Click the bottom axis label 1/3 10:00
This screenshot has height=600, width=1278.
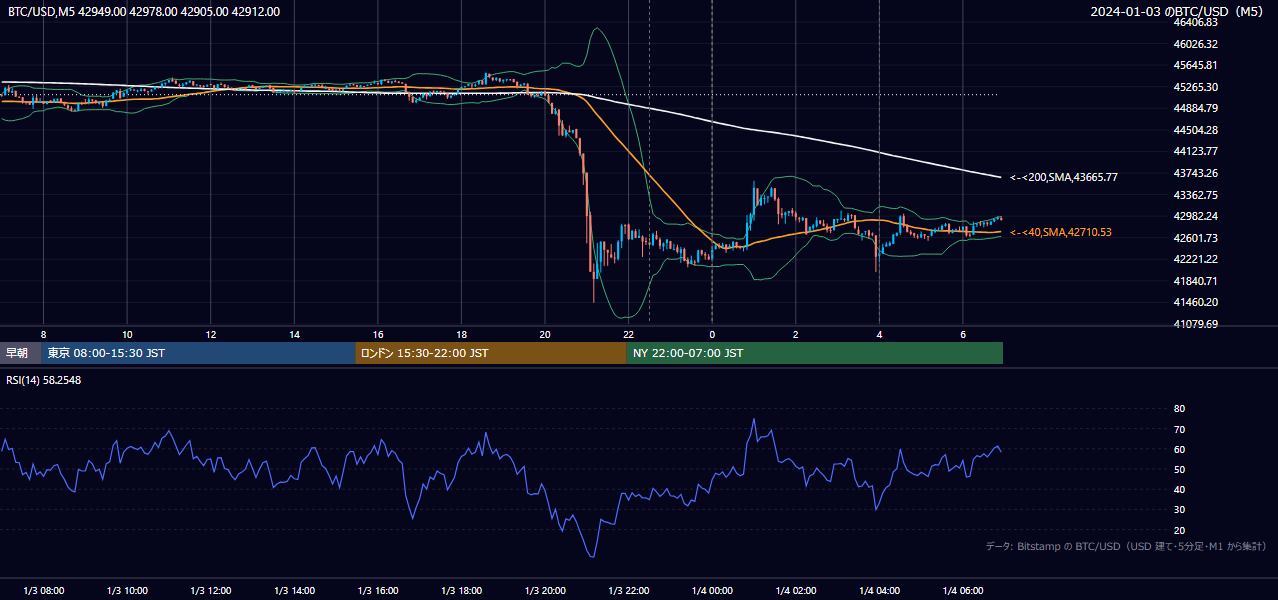click(127, 591)
